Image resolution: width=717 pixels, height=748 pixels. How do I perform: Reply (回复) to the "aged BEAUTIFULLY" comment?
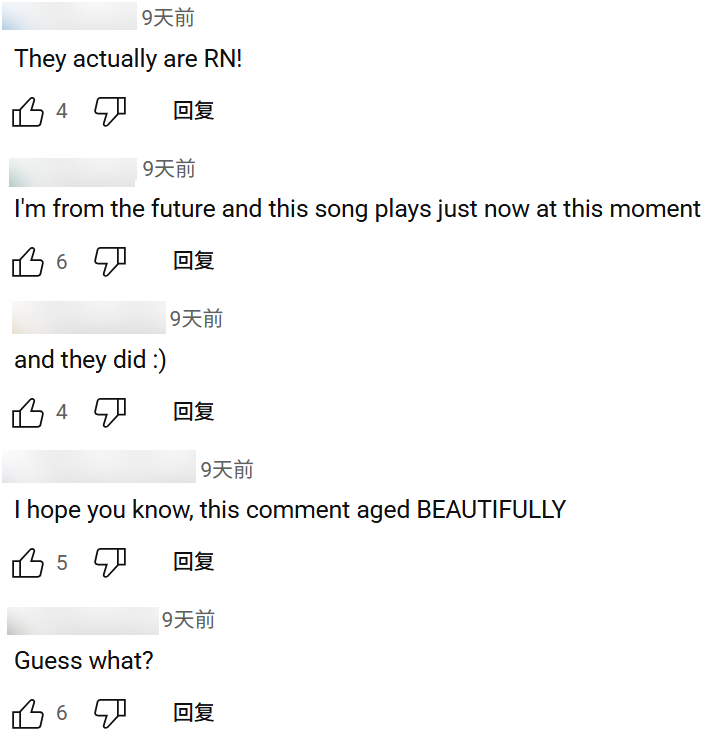194,563
